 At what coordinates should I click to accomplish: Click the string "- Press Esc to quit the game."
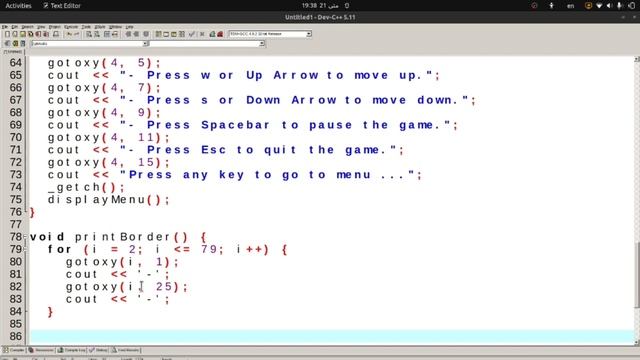[x=258, y=150]
